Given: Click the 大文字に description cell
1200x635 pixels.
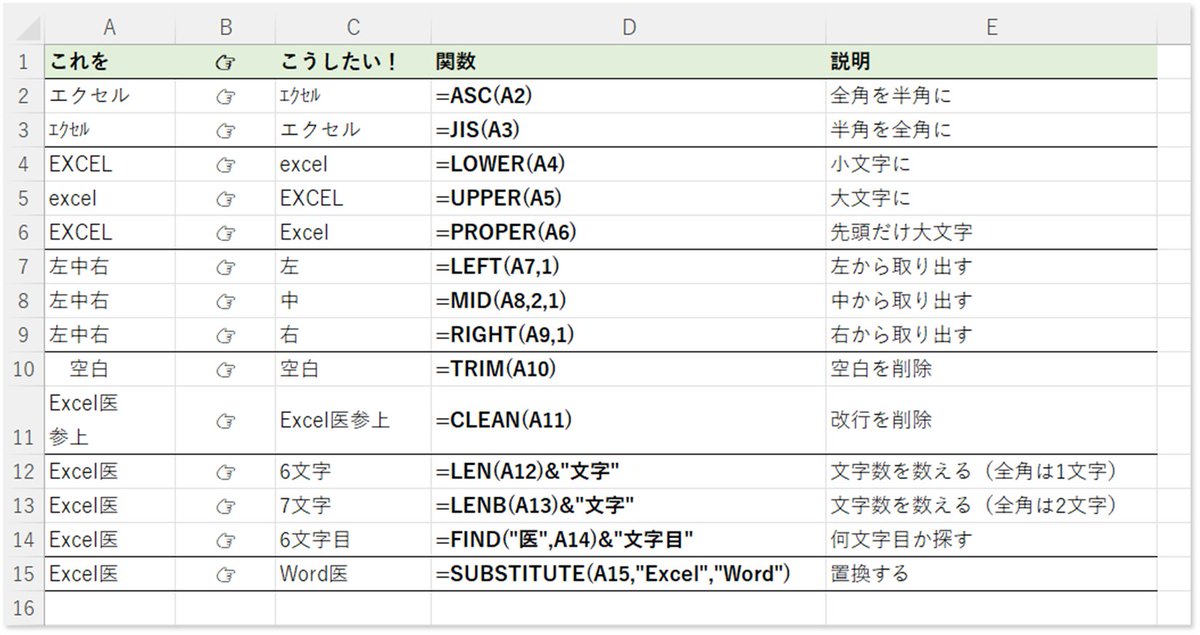Looking at the screenshot, I should (991, 198).
